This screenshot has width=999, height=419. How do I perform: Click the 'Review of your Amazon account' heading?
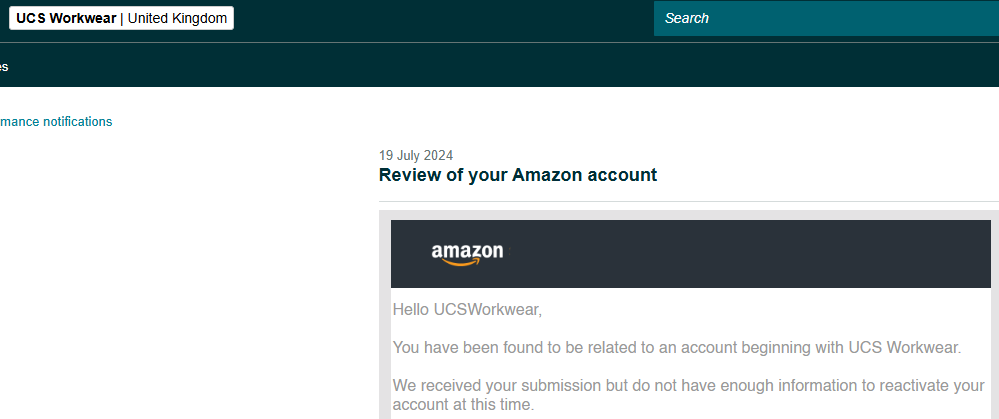tap(517, 175)
